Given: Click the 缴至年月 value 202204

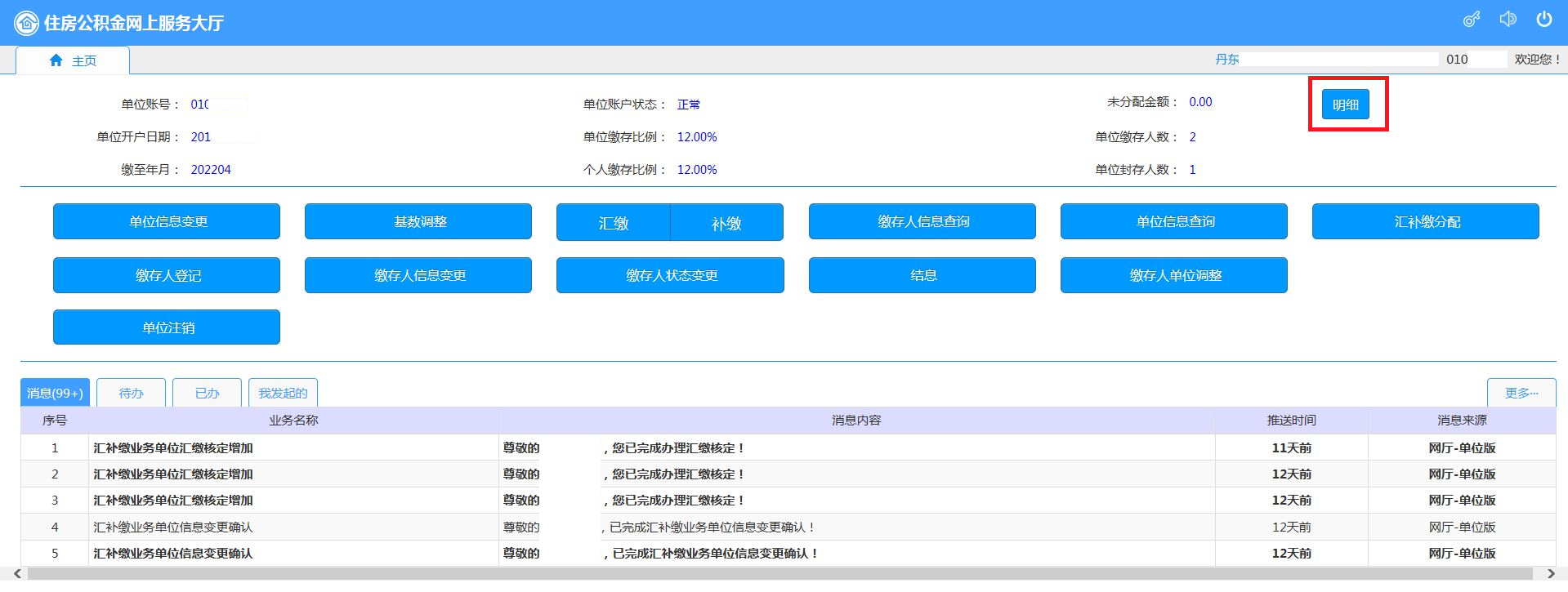Looking at the screenshot, I should pos(211,170).
